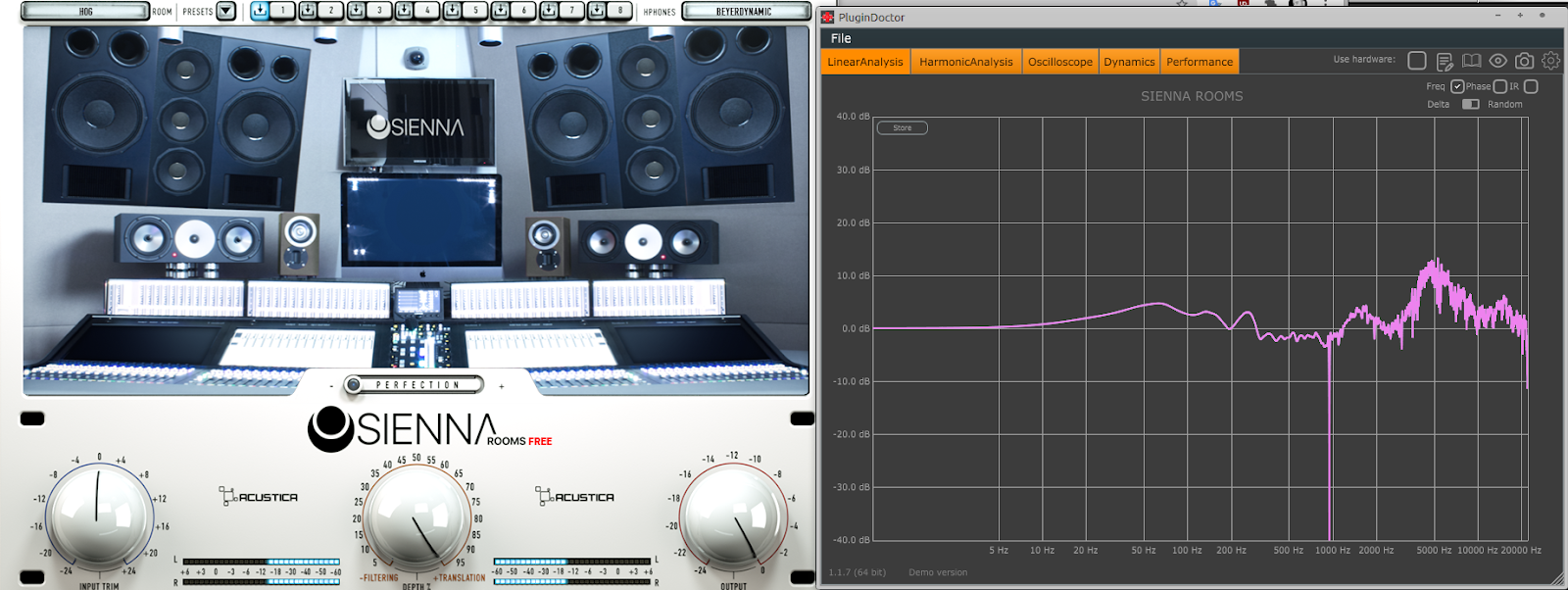The image size is (1568, 590).
Task: Save to preset slot 5 arrow icon
Action: click(x=452, y=11)
